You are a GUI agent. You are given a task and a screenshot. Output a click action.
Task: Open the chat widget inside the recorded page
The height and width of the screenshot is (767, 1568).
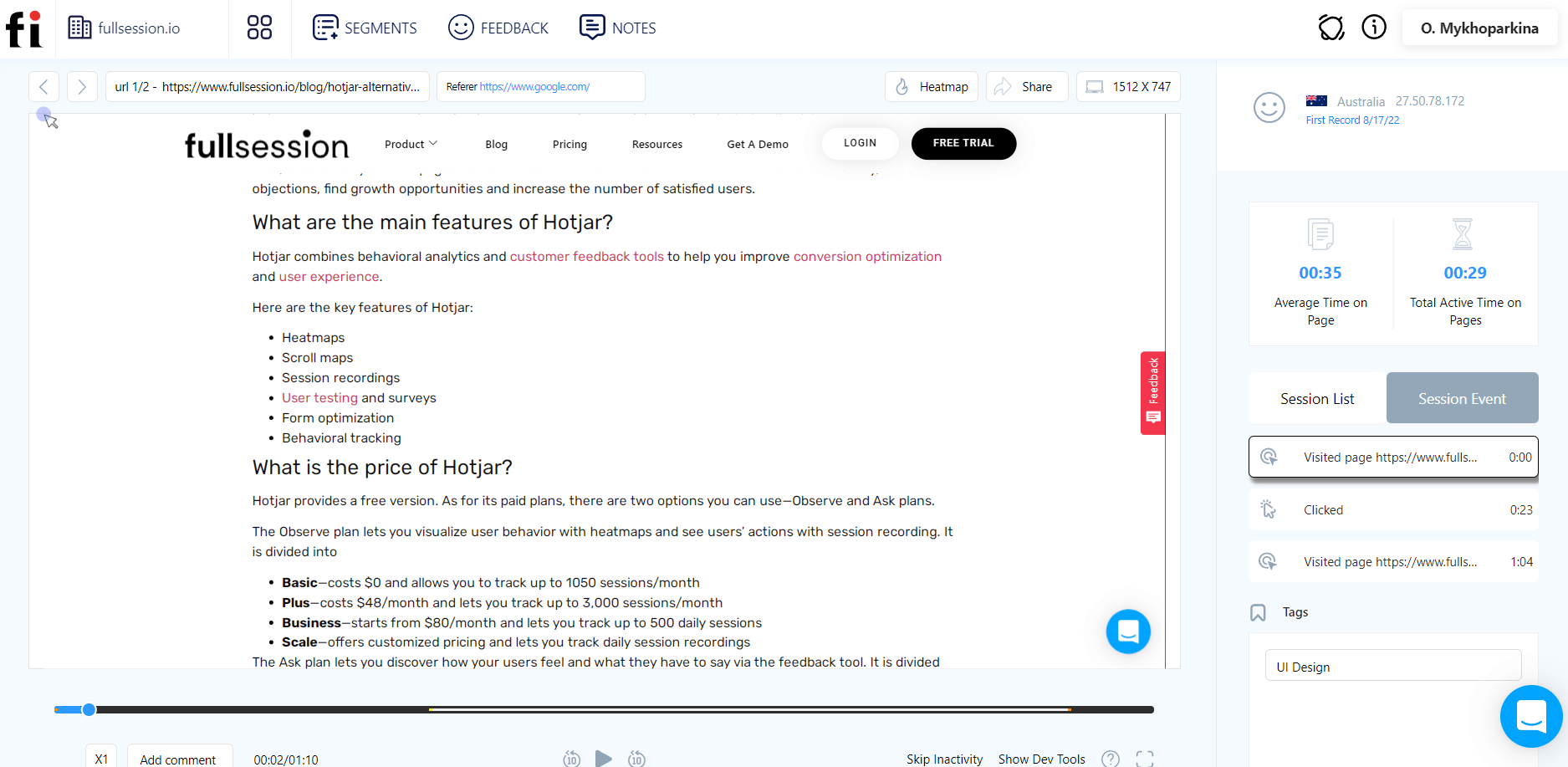pyautogui.click(x=1128, y=631)
